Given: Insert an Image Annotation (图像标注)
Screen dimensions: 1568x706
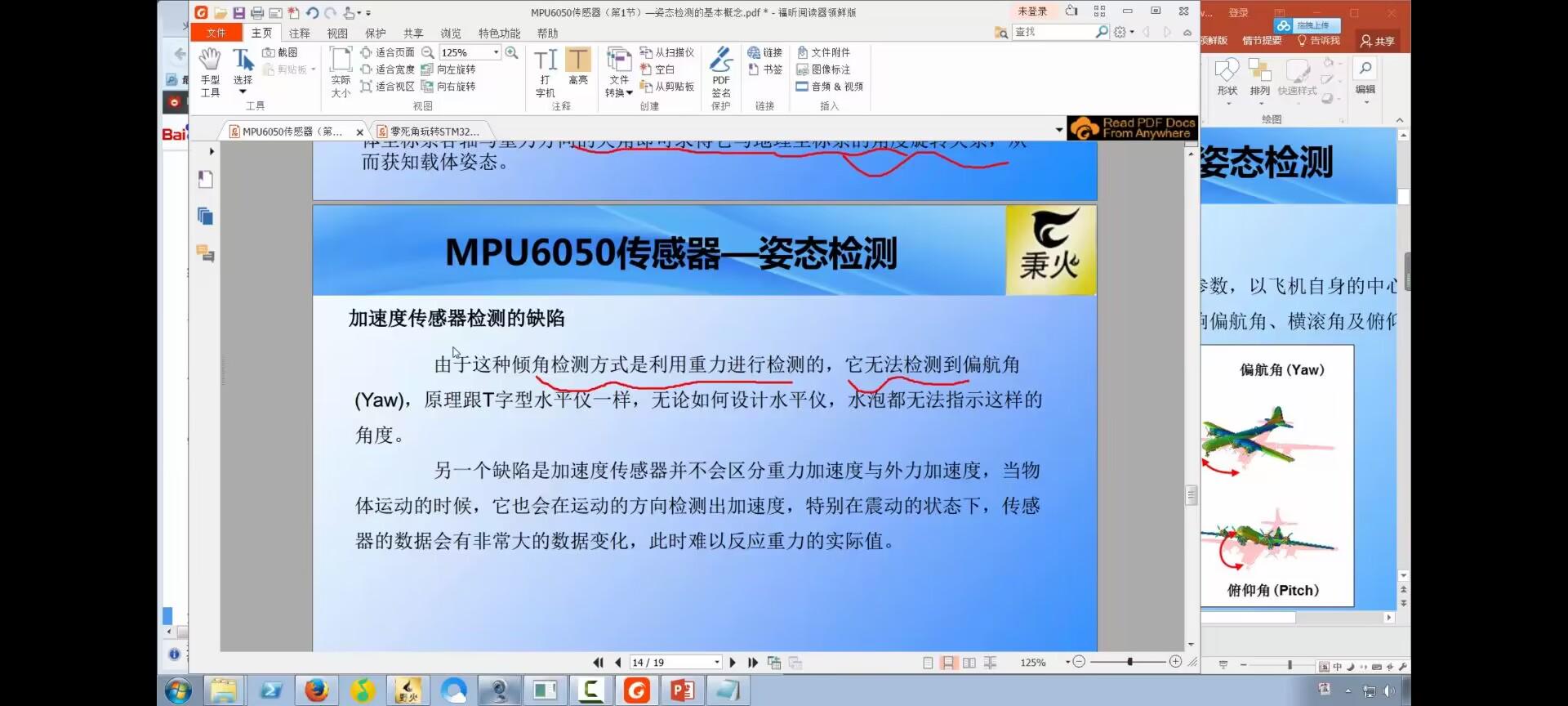Looking at the screenshot, I should coord(823,69).
